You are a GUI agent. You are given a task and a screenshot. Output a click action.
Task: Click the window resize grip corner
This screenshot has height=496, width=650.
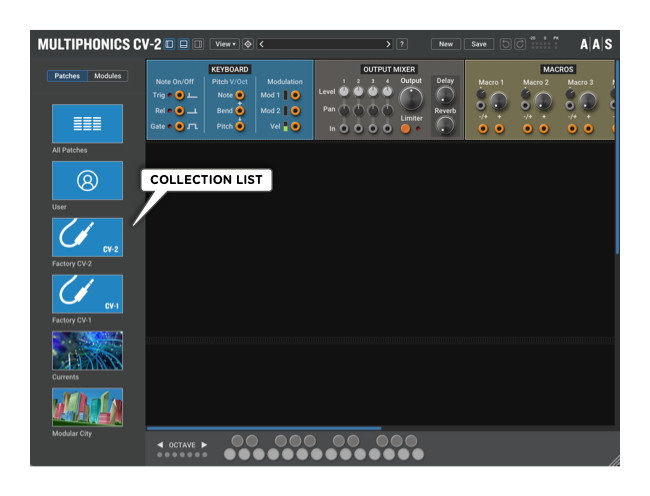tap(614, 460)
